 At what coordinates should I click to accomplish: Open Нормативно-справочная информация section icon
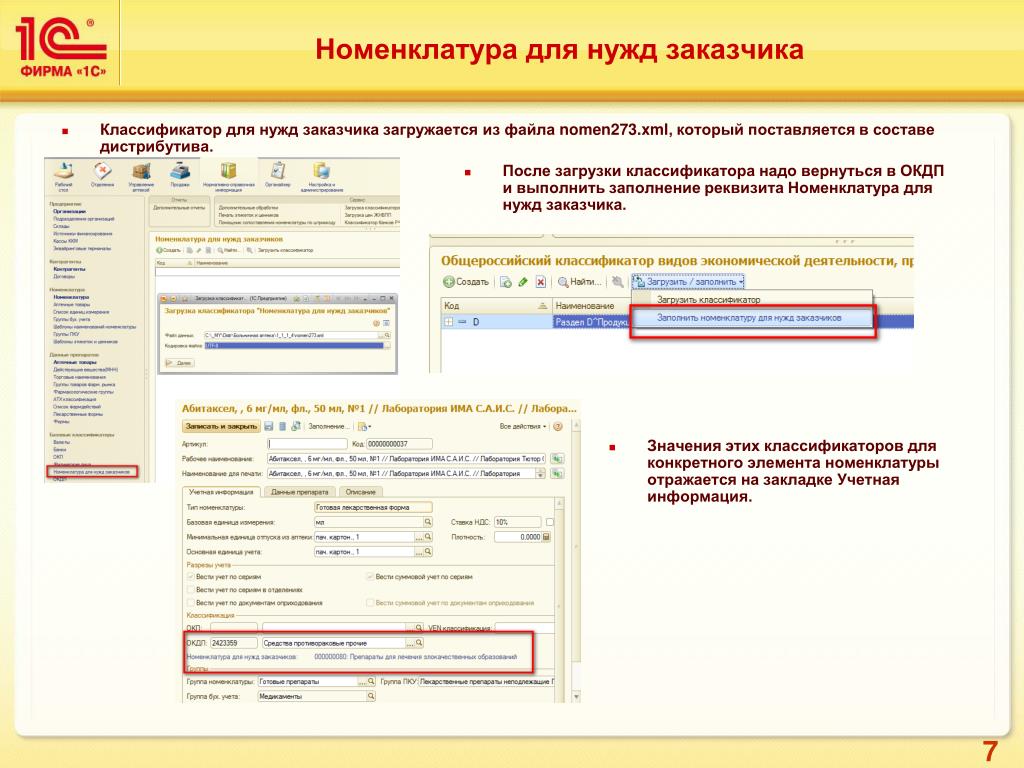228,171
